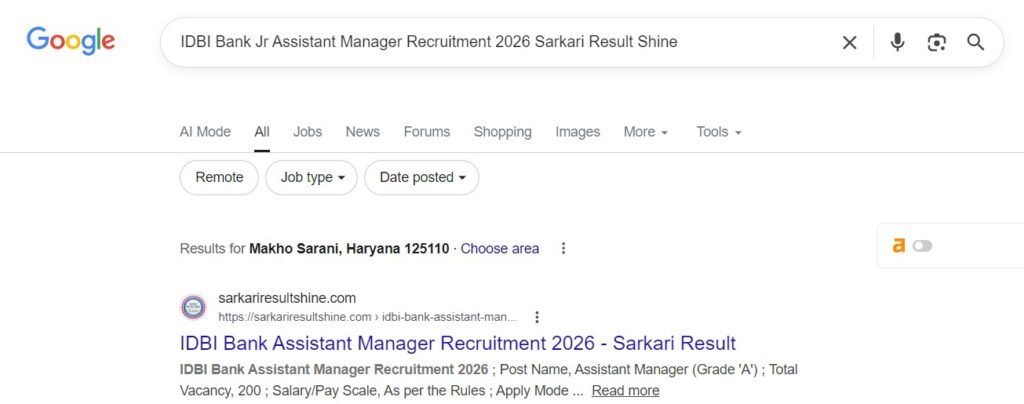The image size is (1024, 404).
Task: Click the magnifier search icon
Action: point(975,42)
